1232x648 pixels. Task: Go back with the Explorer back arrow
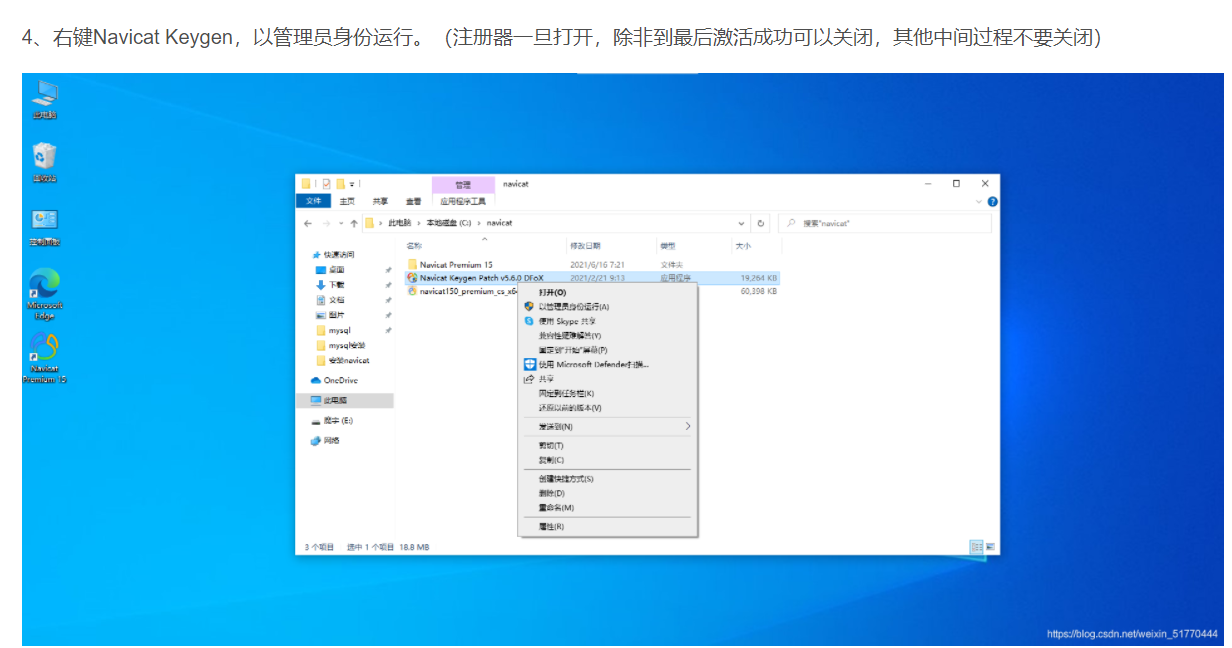308,223
